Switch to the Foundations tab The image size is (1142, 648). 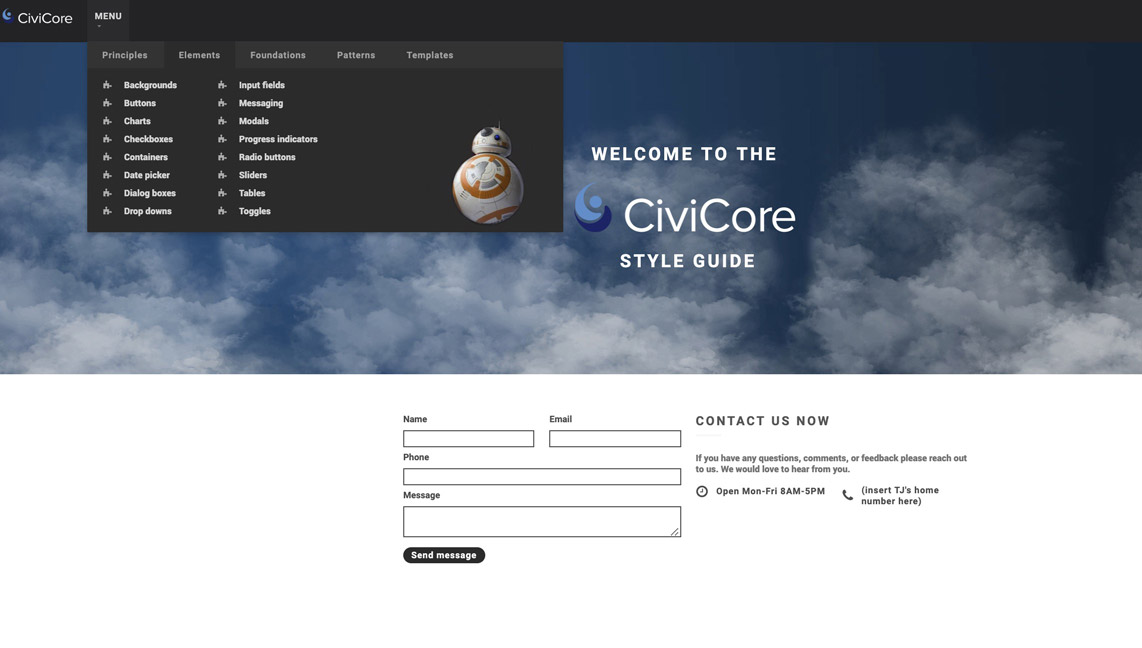click(278, 55)
